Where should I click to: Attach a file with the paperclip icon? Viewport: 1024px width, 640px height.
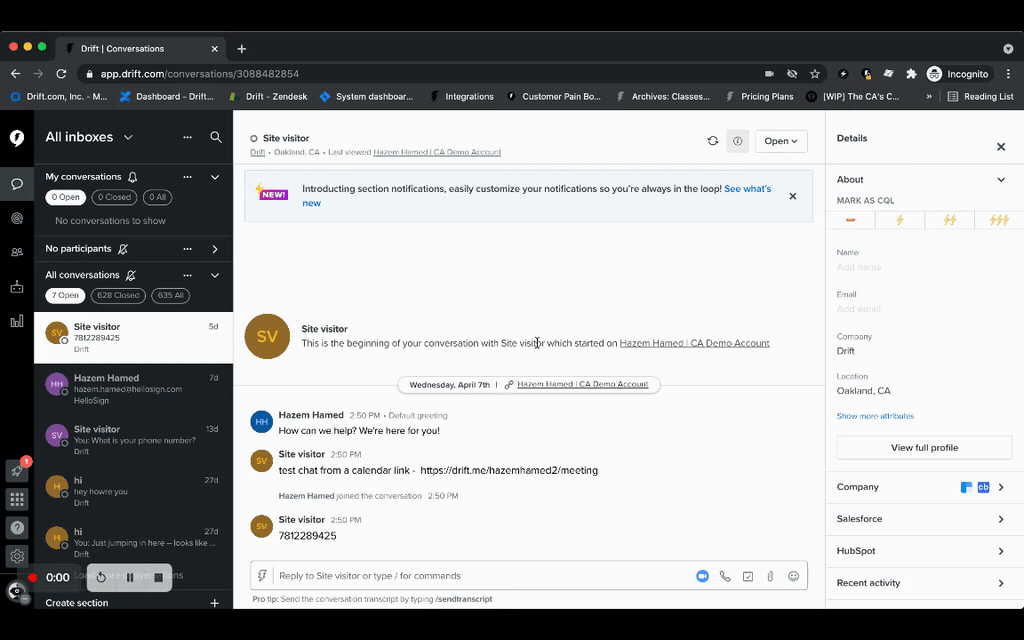click(x=771, y=576)
